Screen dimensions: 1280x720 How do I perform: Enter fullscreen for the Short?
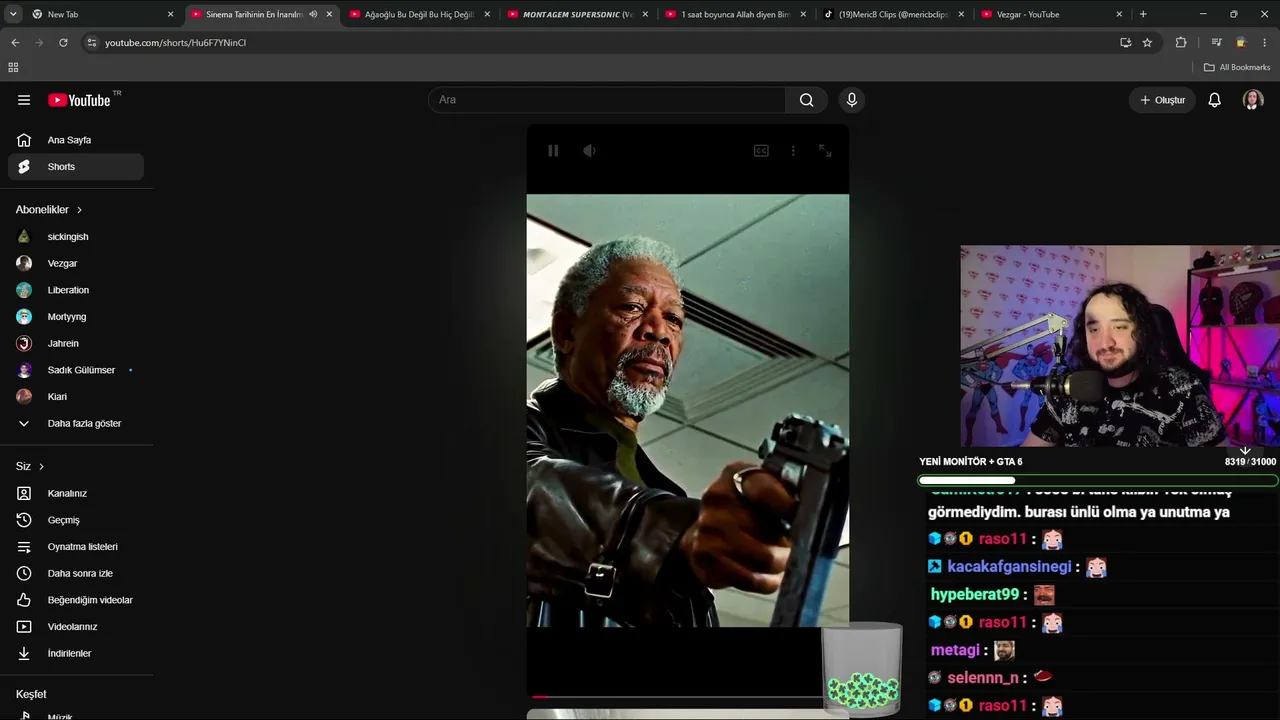pos(825,151)
